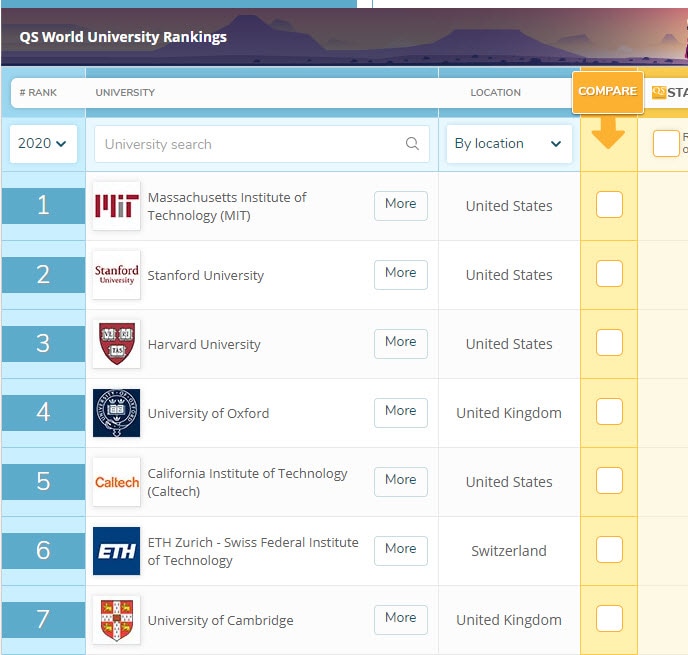
Task: Open More for ETH Zurich
Action: tap(400, 550)
